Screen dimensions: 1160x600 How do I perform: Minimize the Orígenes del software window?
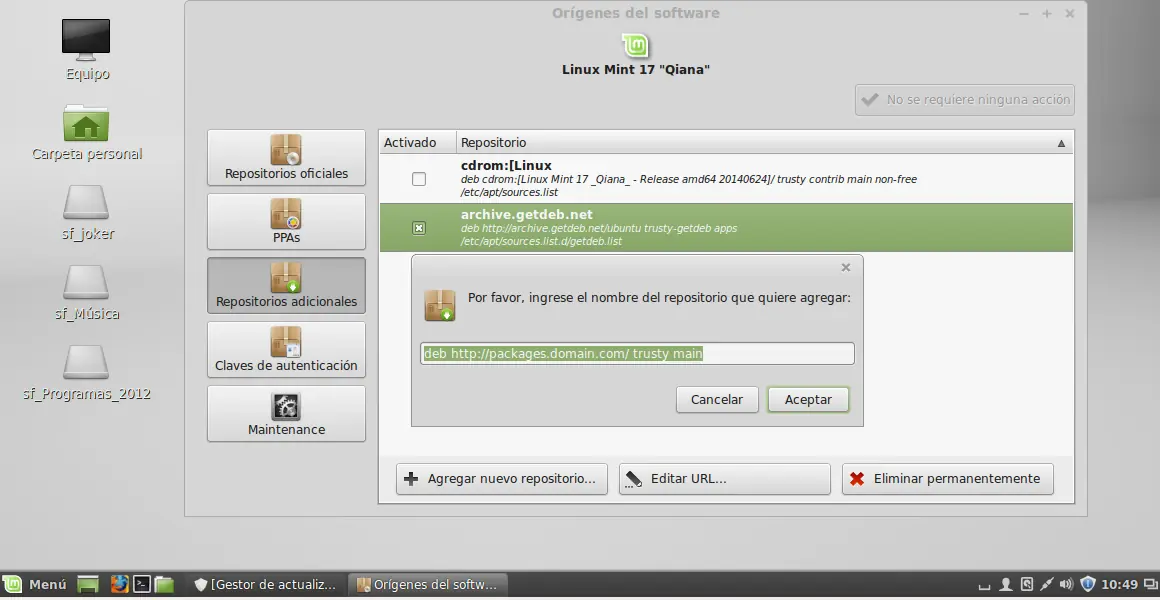[x=1024, y=14]
